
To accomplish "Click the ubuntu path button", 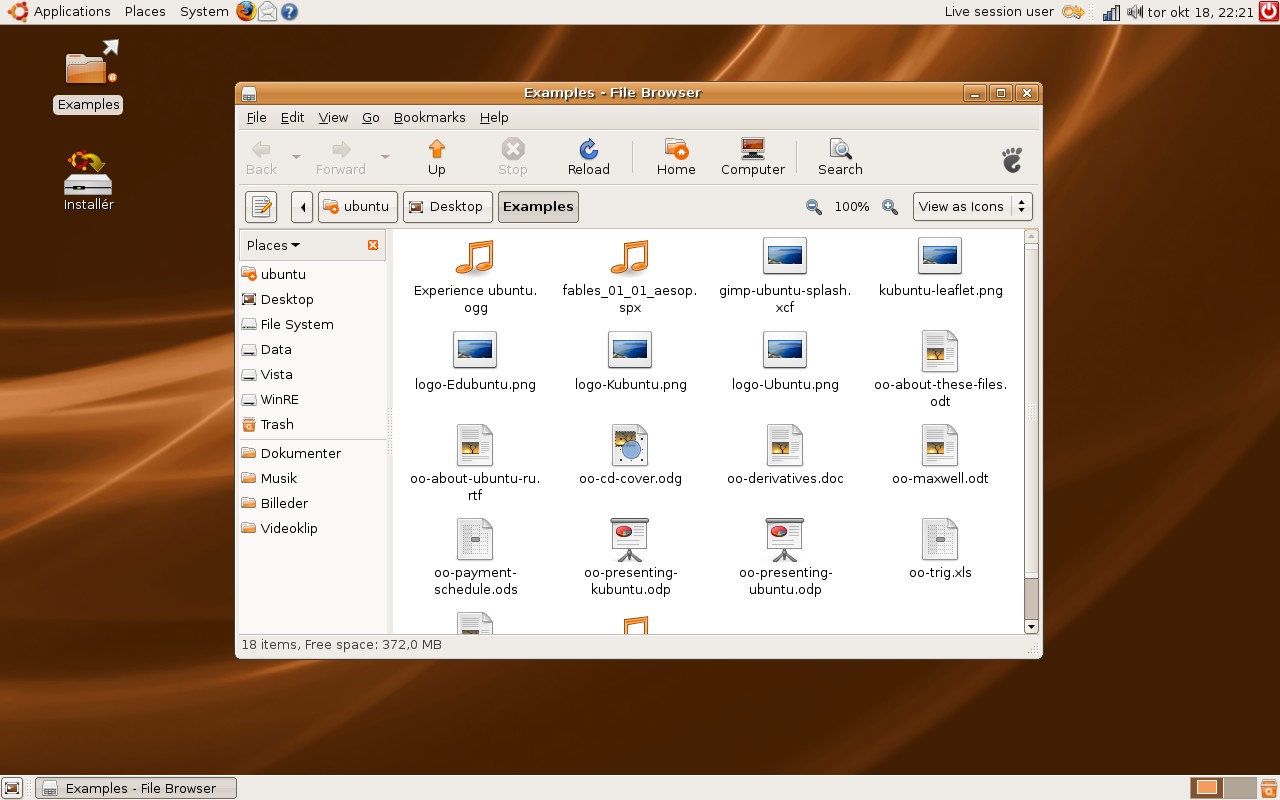I will [x=357, y=207].
